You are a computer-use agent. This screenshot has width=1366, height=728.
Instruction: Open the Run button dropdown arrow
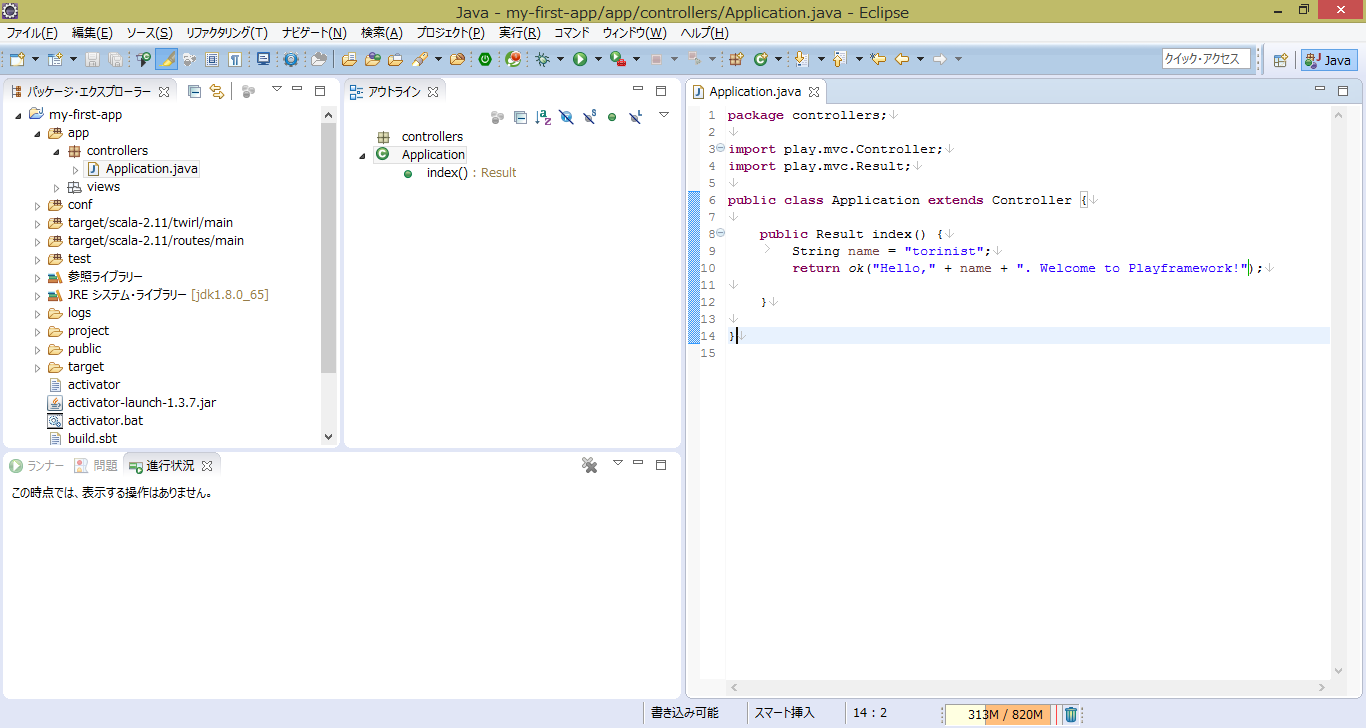tap(598, 60)
